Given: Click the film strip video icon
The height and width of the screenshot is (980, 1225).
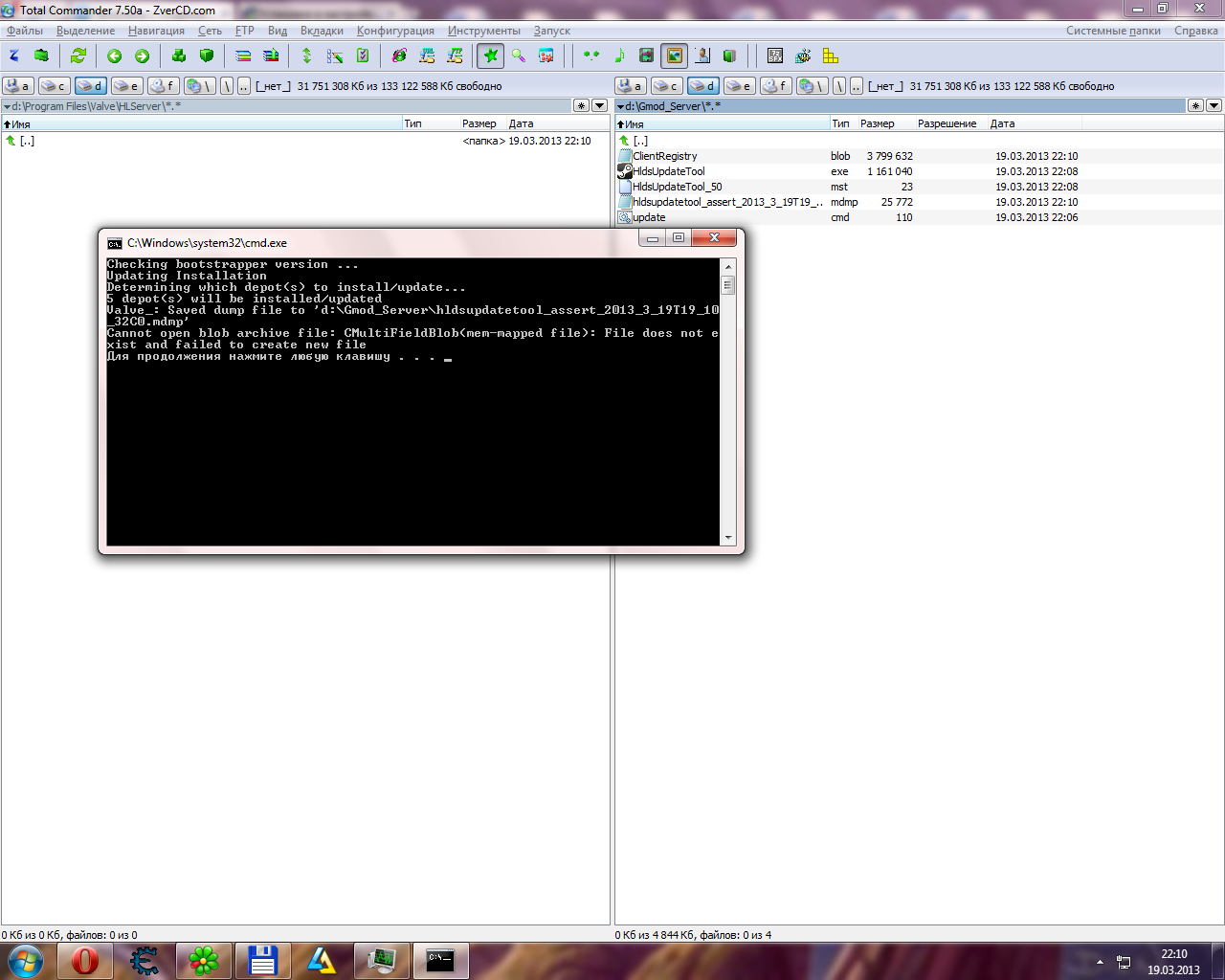Looking at the screenshot, I should point(647,56).
